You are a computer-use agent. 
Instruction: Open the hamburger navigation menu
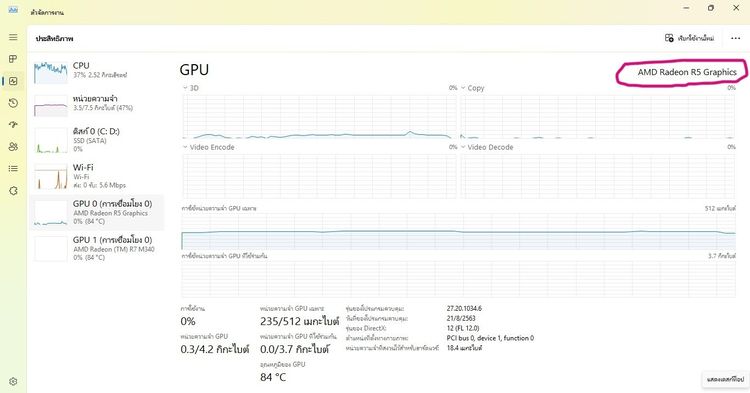coord(13,37)
